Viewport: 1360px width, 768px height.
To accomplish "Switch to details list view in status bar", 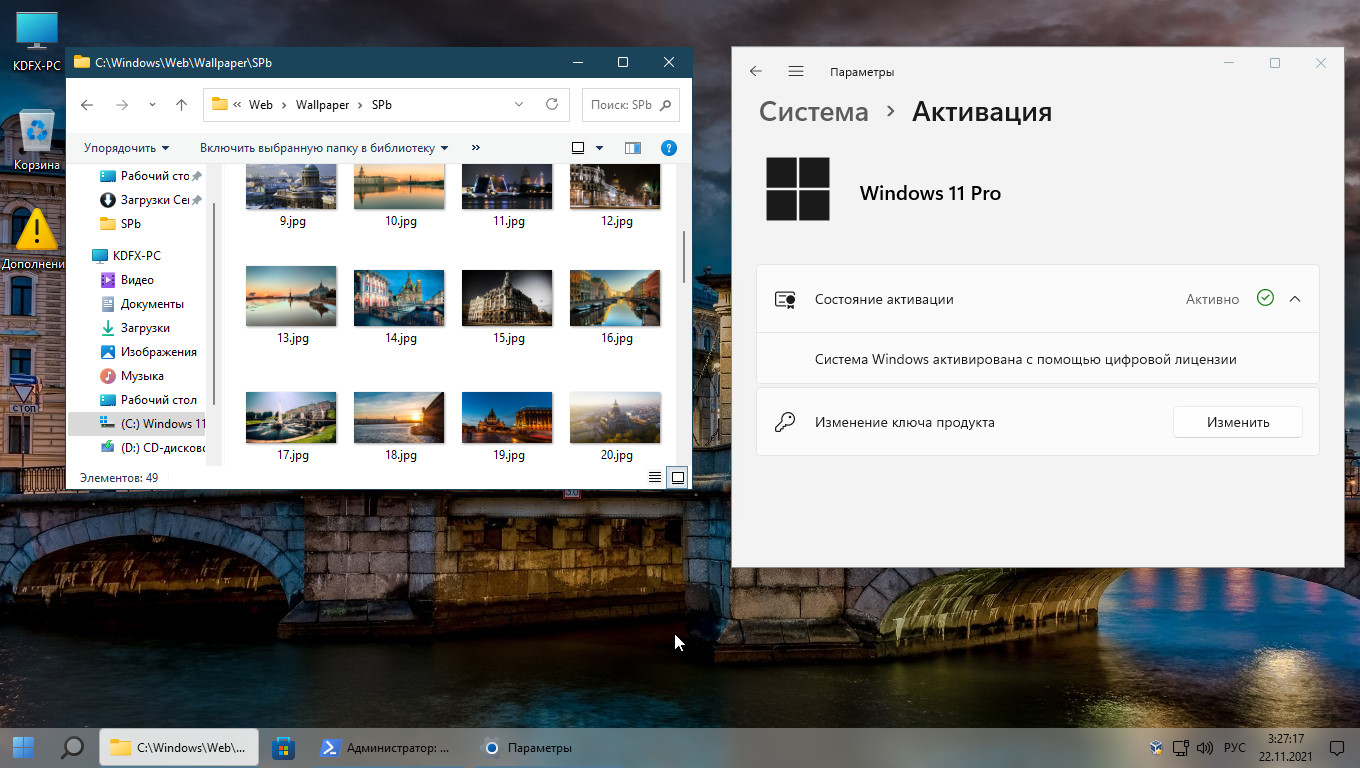I will [655, 478].
